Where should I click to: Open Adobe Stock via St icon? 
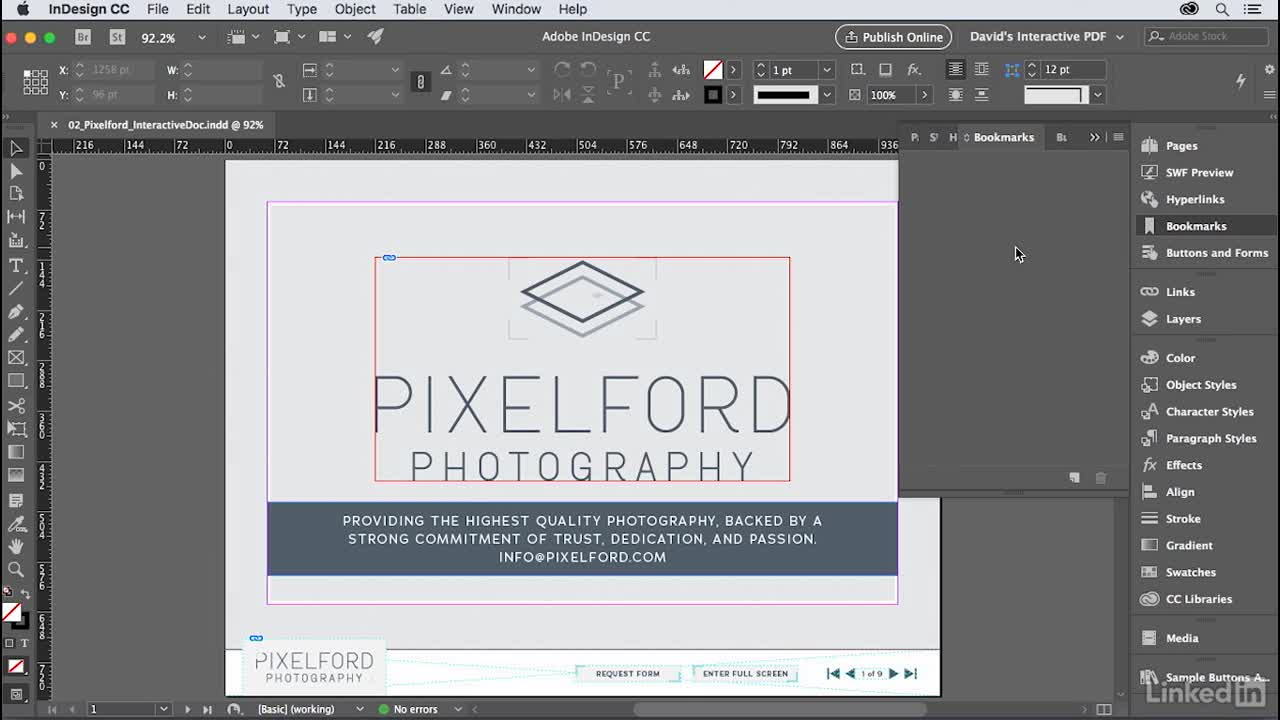117,37
